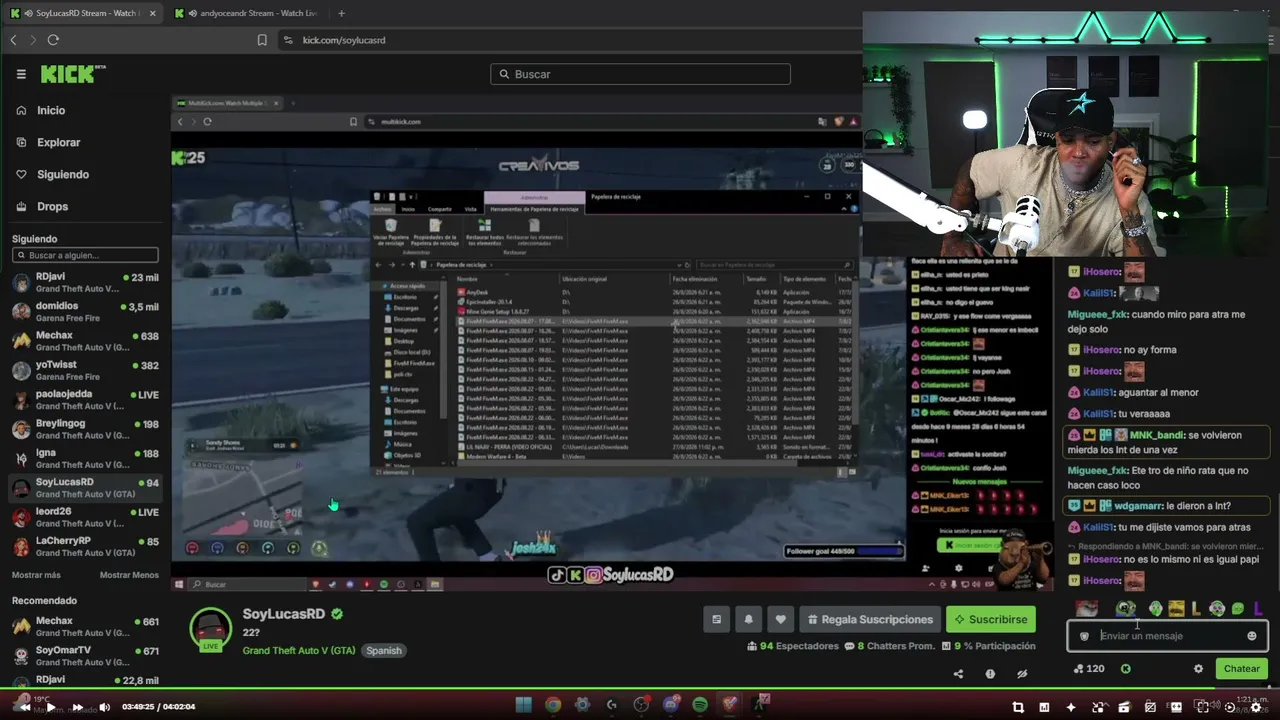Image resolution: width=1280 pixels, height=720 pixels.
Task: Click MNK_bandi username in chat
Action: click(1157, 435)
